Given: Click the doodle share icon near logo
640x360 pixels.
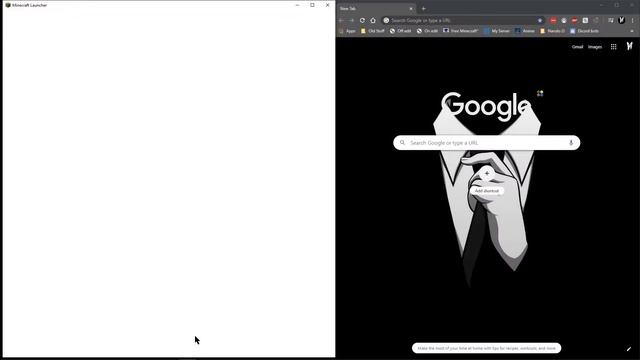Looking at the screenshot, I should click(x=540, y=93).
